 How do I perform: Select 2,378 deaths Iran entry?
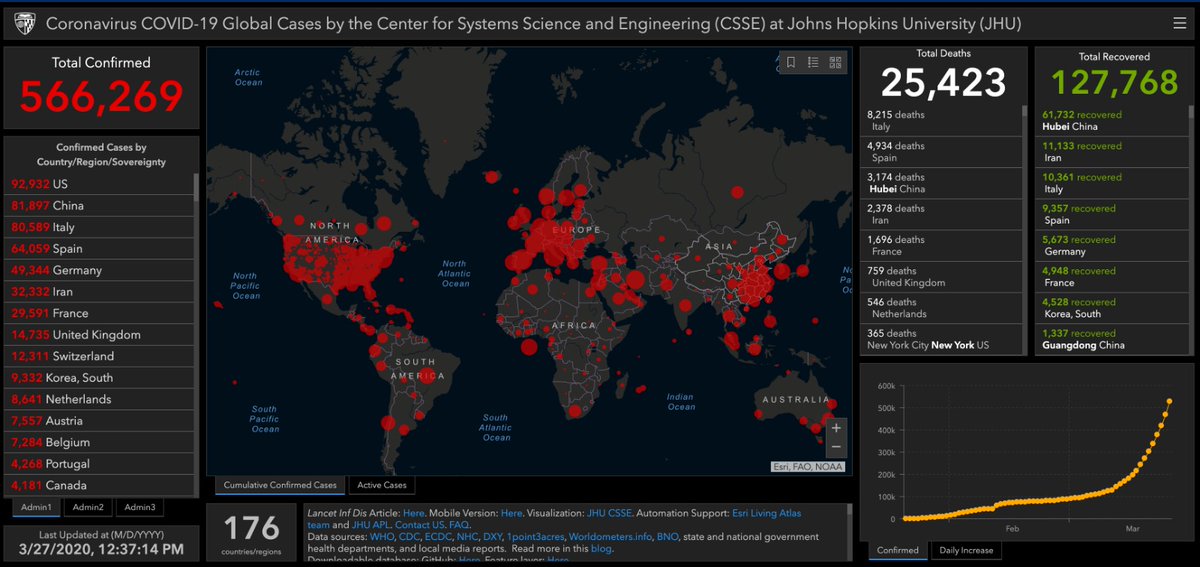pos(940,214)
